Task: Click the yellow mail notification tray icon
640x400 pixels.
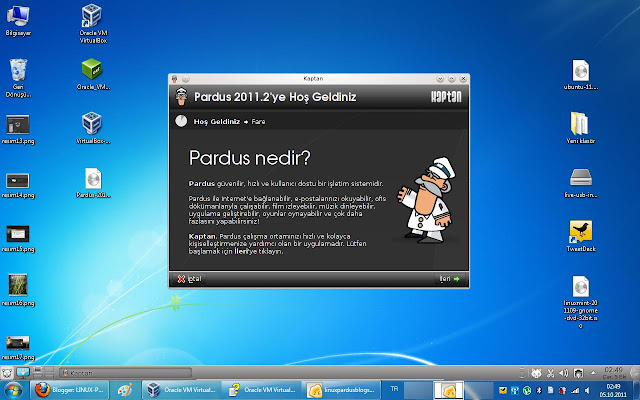Action: coord(502,390)
